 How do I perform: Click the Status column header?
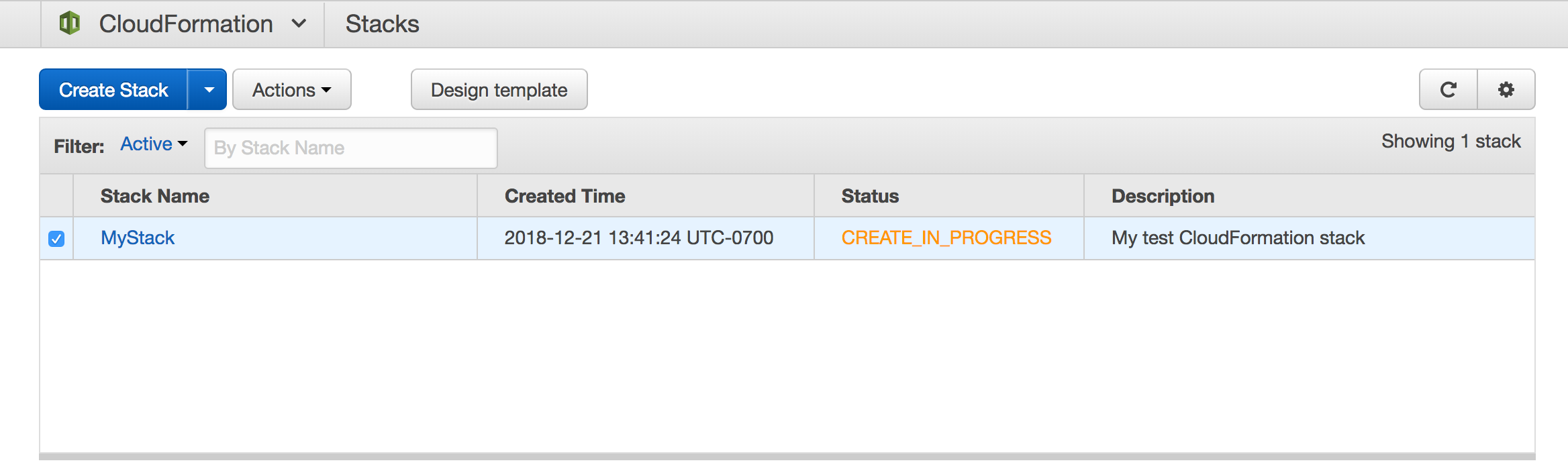tap(869, 196)
